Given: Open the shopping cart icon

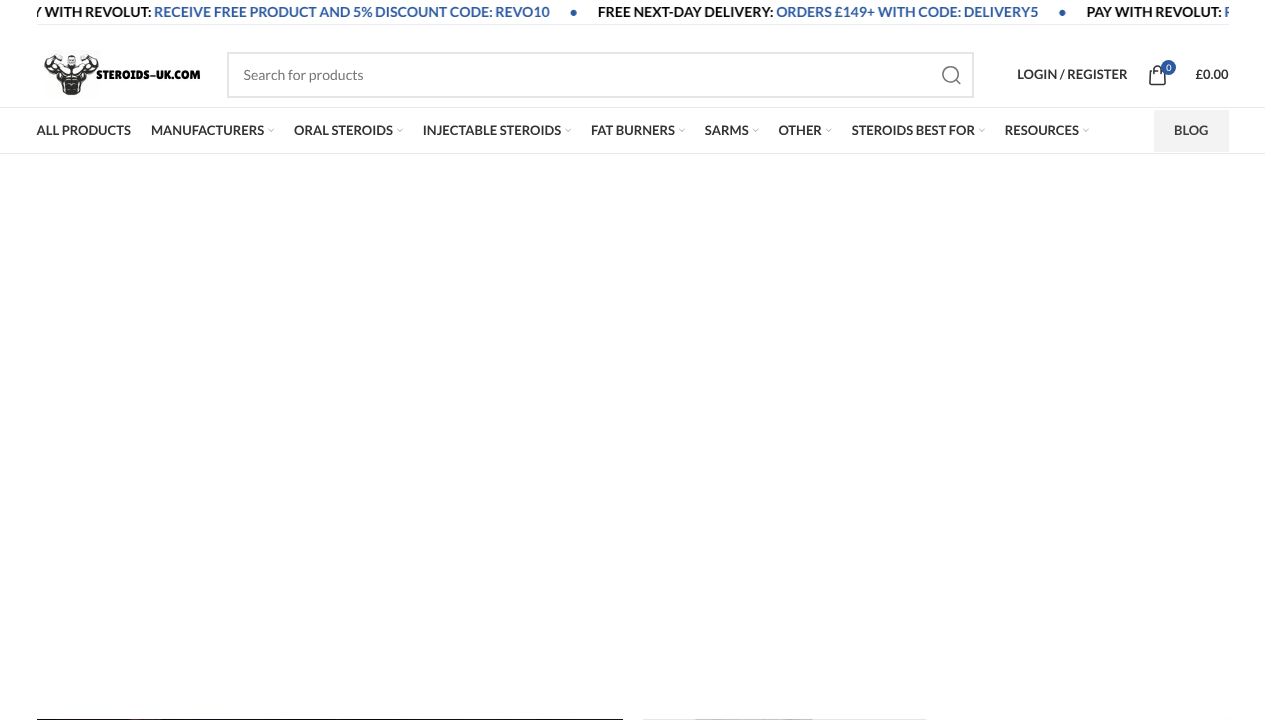Looking at the screenshot, I should pyautogui.click(x=1158, y=75).
